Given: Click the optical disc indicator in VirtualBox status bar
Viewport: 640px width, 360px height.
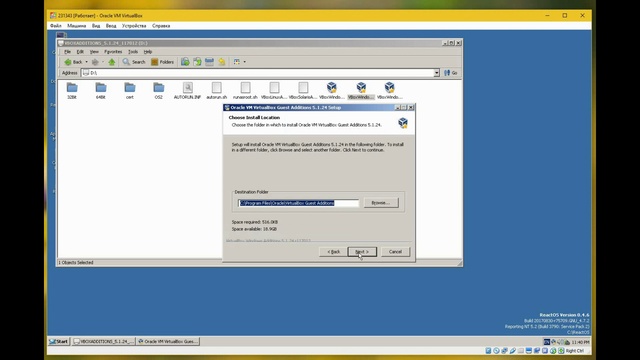Looking at the screenshot, I should [496, 351].
